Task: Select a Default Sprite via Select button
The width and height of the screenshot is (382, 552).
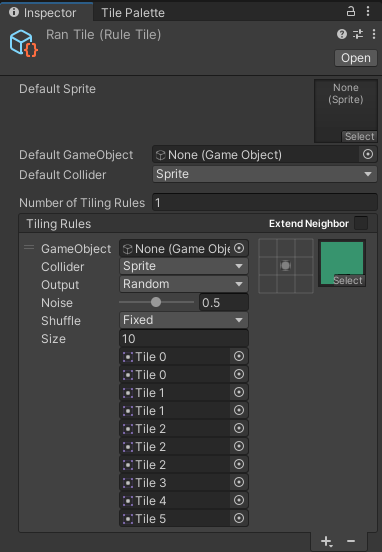Action: click(x=359, y=136)
